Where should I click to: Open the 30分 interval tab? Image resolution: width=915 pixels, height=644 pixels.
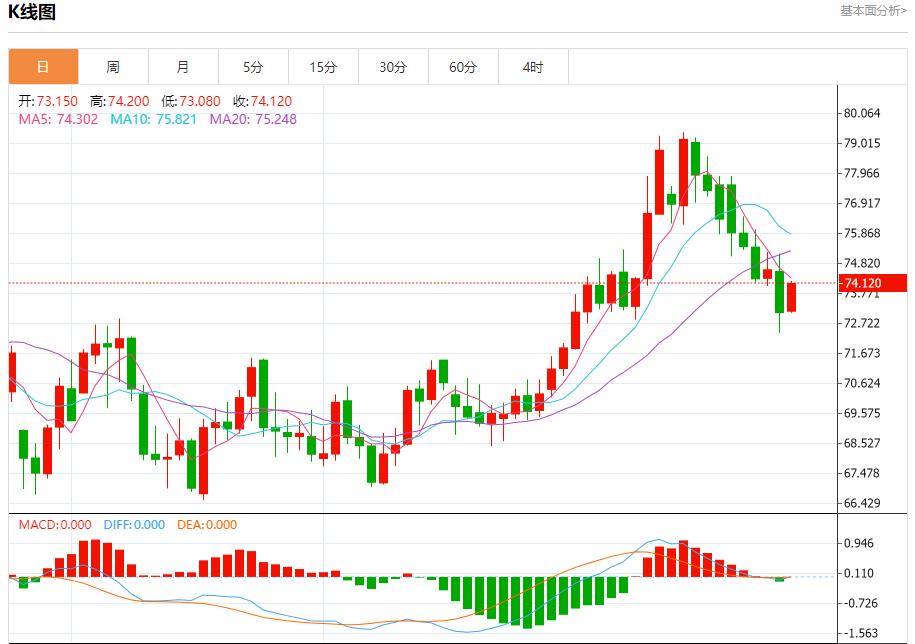tap(393, 66)
